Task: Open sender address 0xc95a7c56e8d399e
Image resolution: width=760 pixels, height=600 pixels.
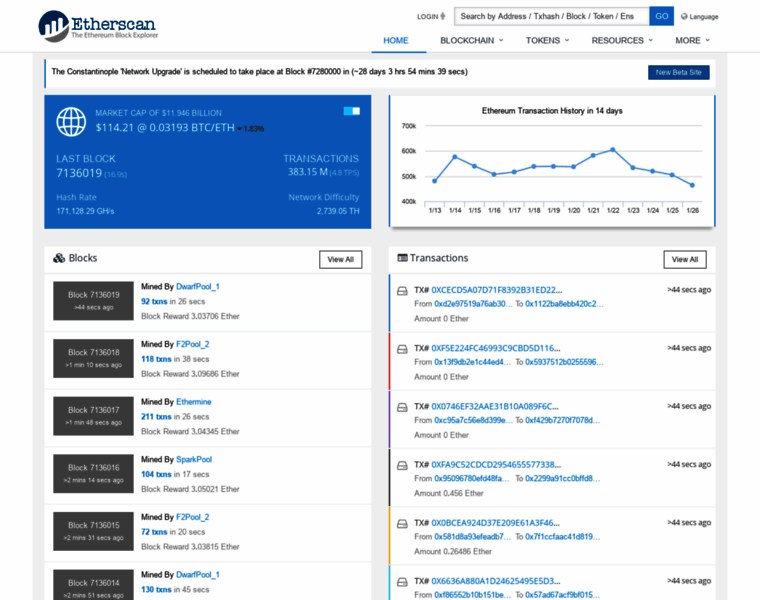Action: pyautogui.click(x=473, y=420)
